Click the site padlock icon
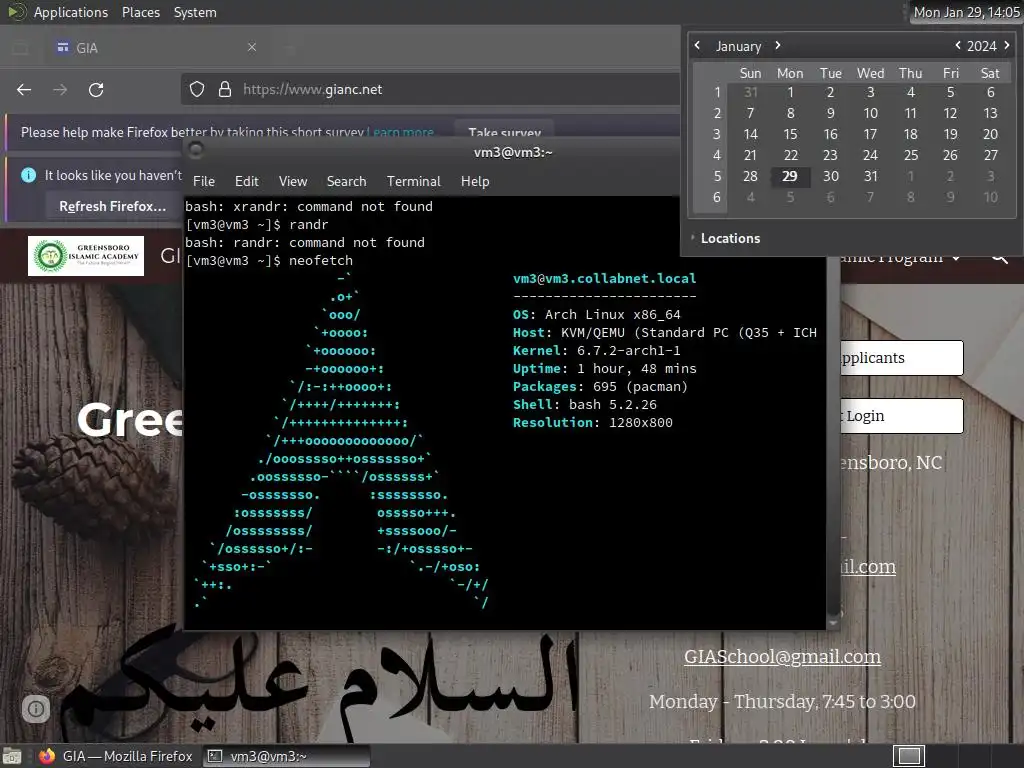The image size is (1024, 768). click(x=225, y=89)
